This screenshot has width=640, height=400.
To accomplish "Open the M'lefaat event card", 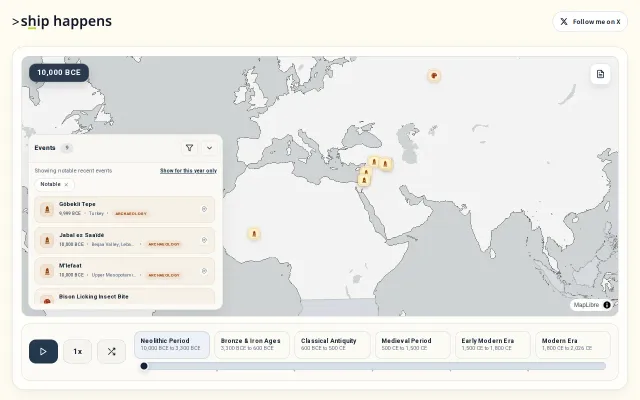I will pyautogui.click(x=124, y=271).
